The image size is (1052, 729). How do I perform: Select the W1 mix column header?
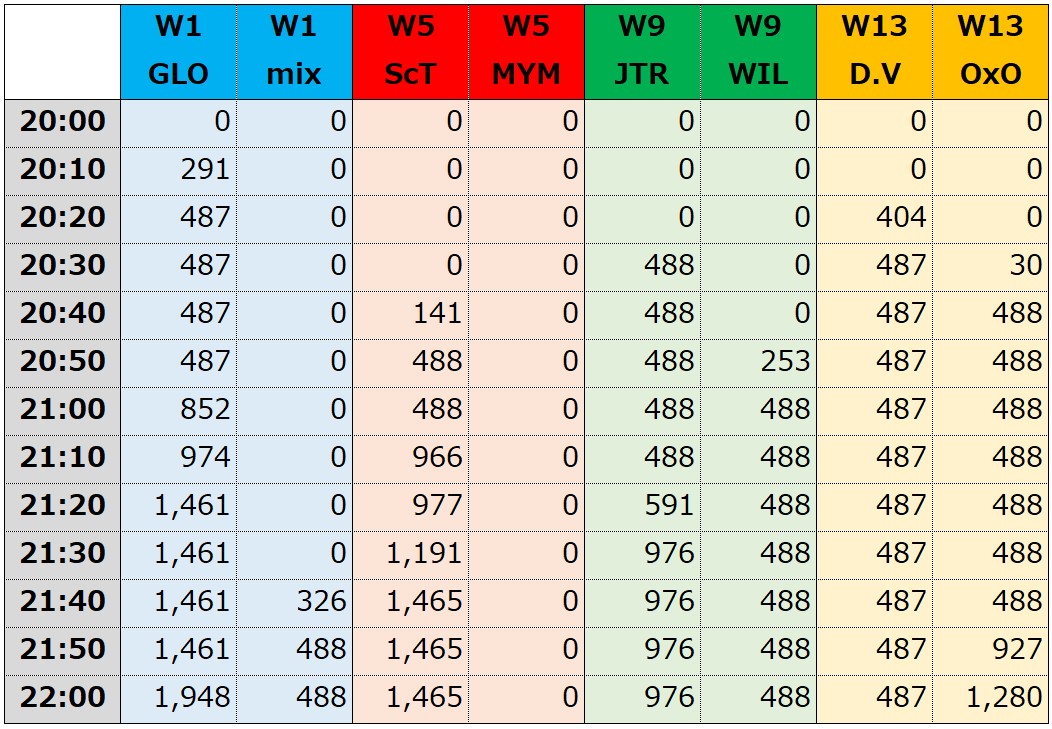coord(295,52)
